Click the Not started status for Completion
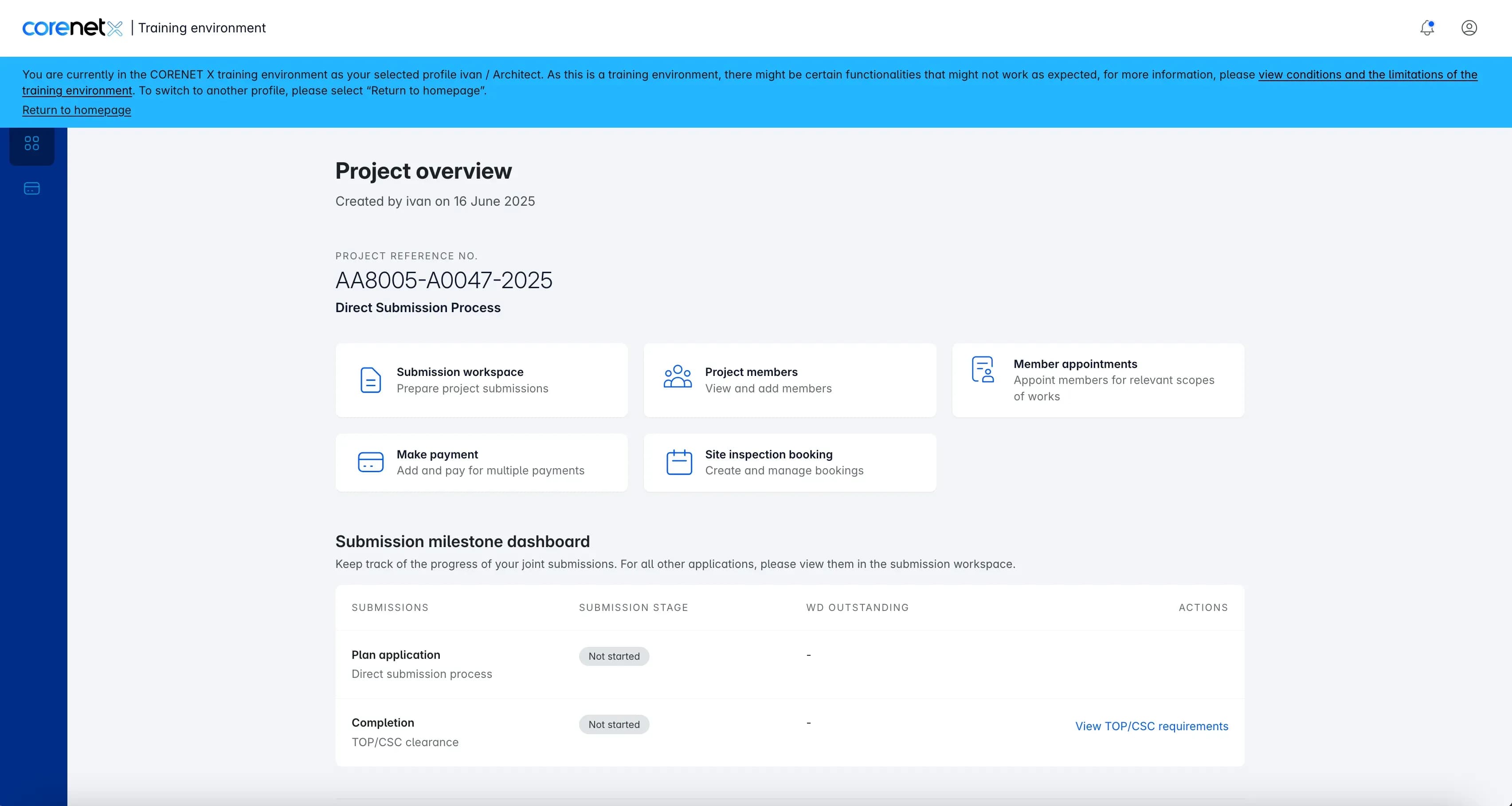Viewport: 1512px width, 806px height. coord(614,724)
